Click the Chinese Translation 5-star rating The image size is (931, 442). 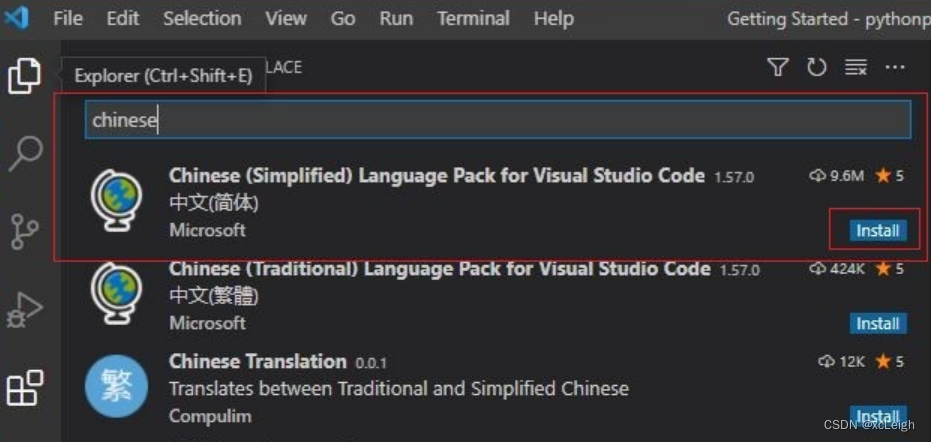coord(890,361)
